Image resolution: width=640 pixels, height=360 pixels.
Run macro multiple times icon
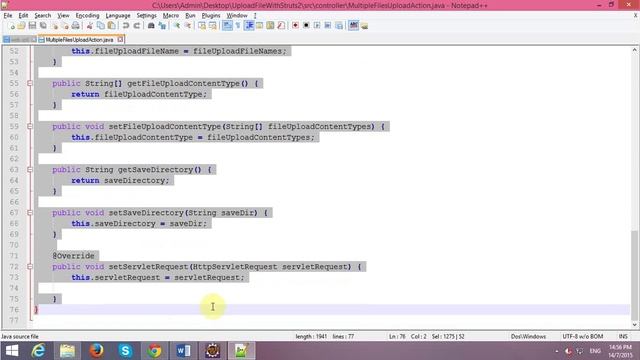click(x=327, y=26)
